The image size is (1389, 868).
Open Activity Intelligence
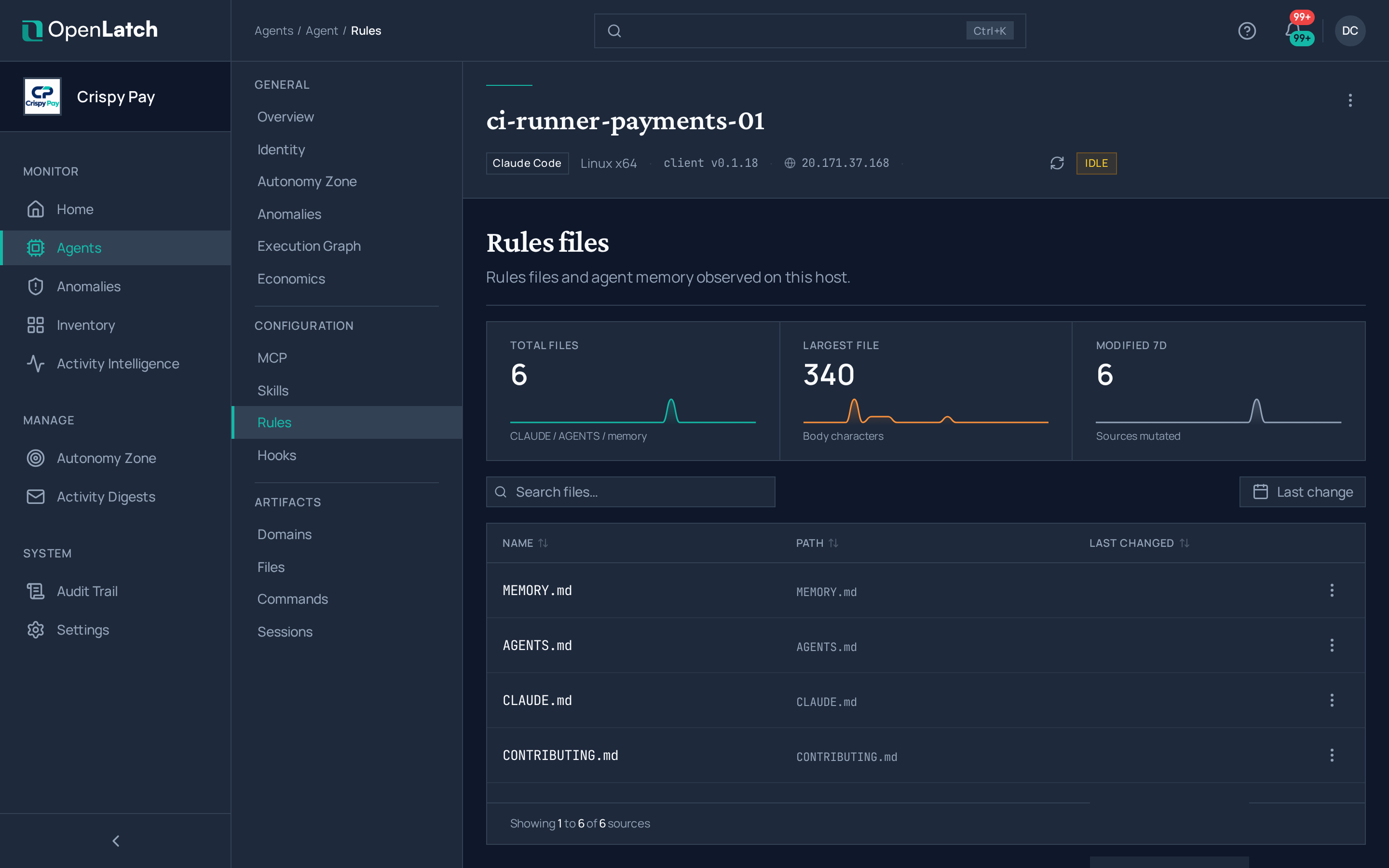115,364
